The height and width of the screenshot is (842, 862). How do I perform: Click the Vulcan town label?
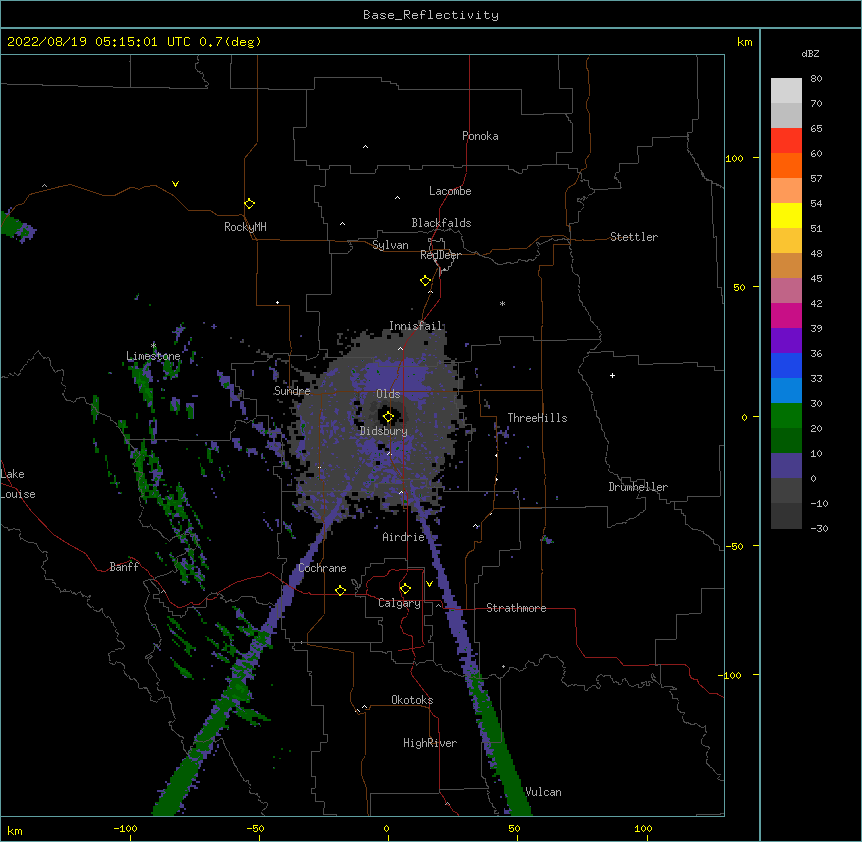point(543,792)
